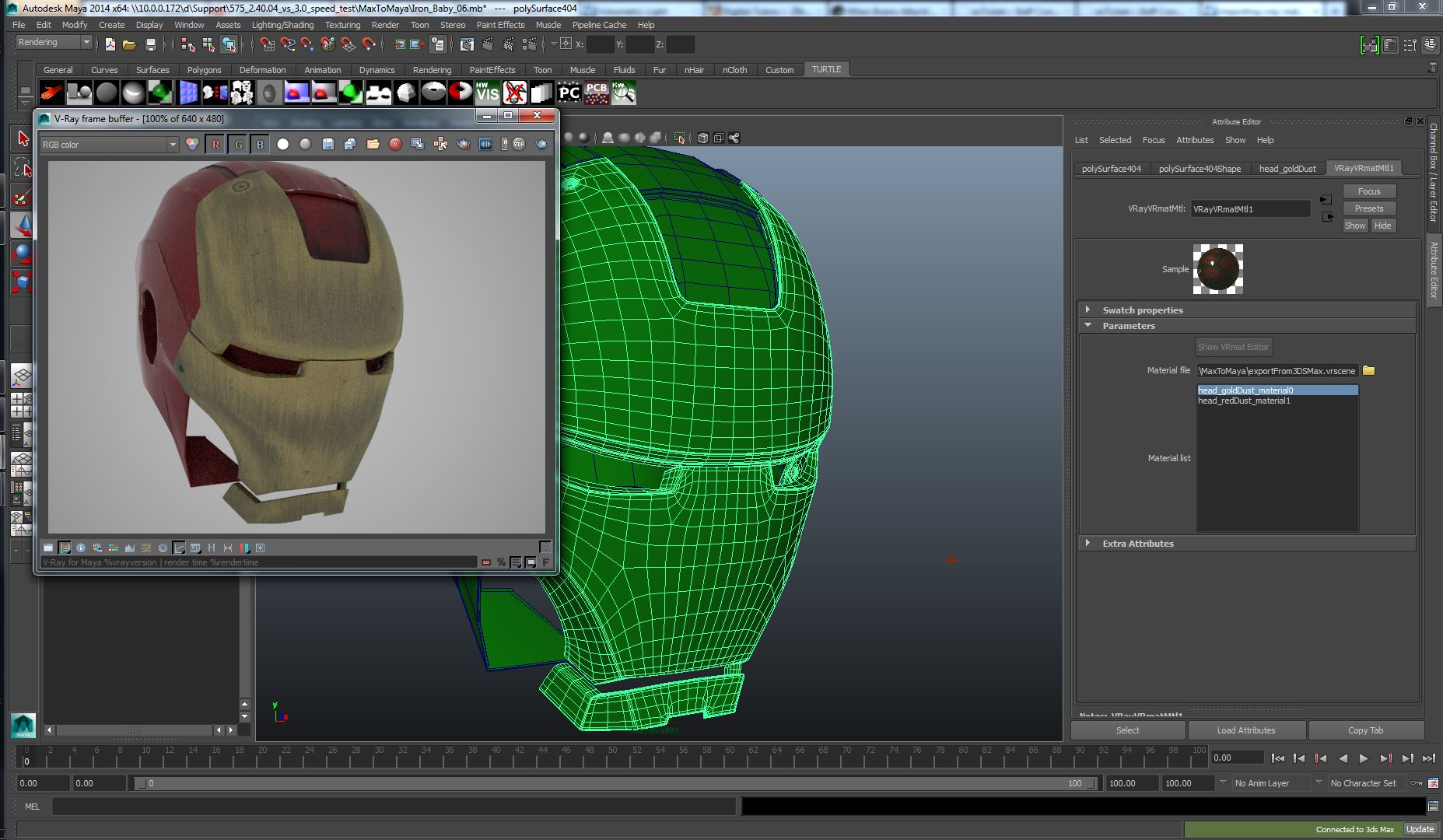Toggle LUT correction icon in frame buffer

(195, 548)
